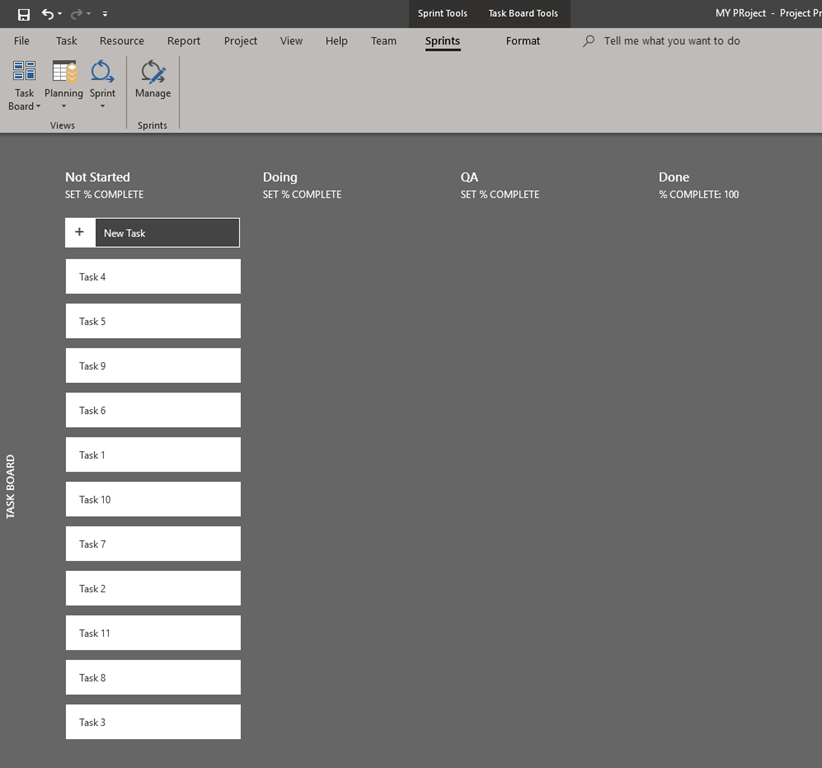Switch to the Resource ribbon tab
Viewport: 822px width, 768px height.
[x=121, y=41]
